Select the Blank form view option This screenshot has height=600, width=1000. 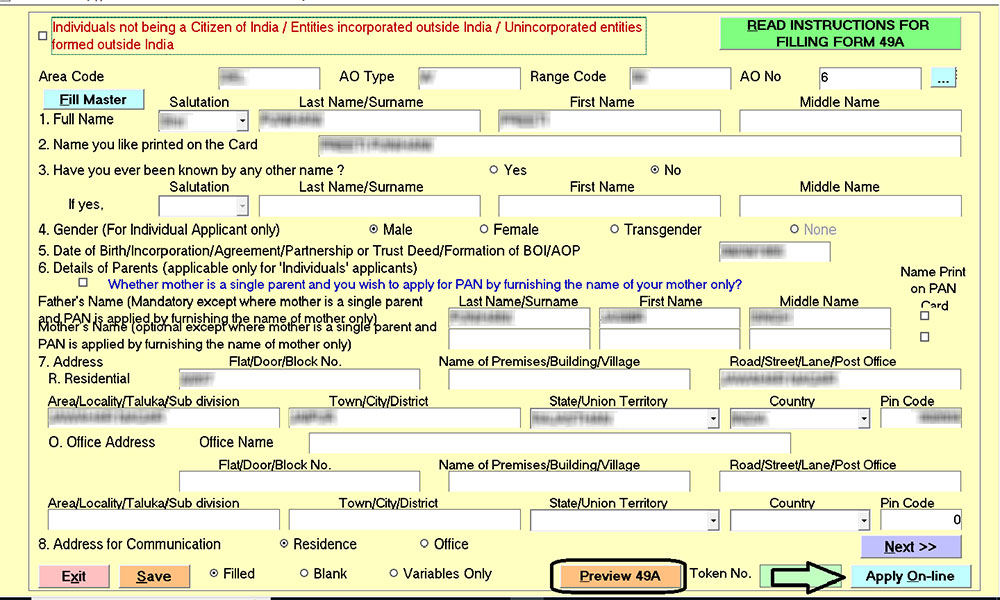click(303, 573)
